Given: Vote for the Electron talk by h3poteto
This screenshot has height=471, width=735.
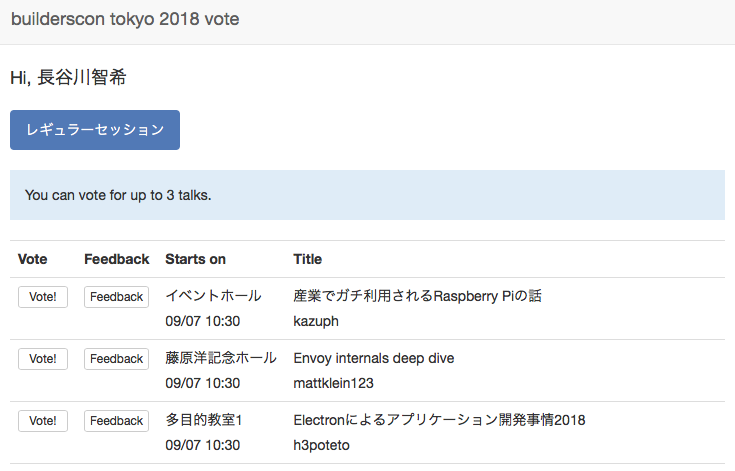Looking at the screenshot, I should click(43, 421).
